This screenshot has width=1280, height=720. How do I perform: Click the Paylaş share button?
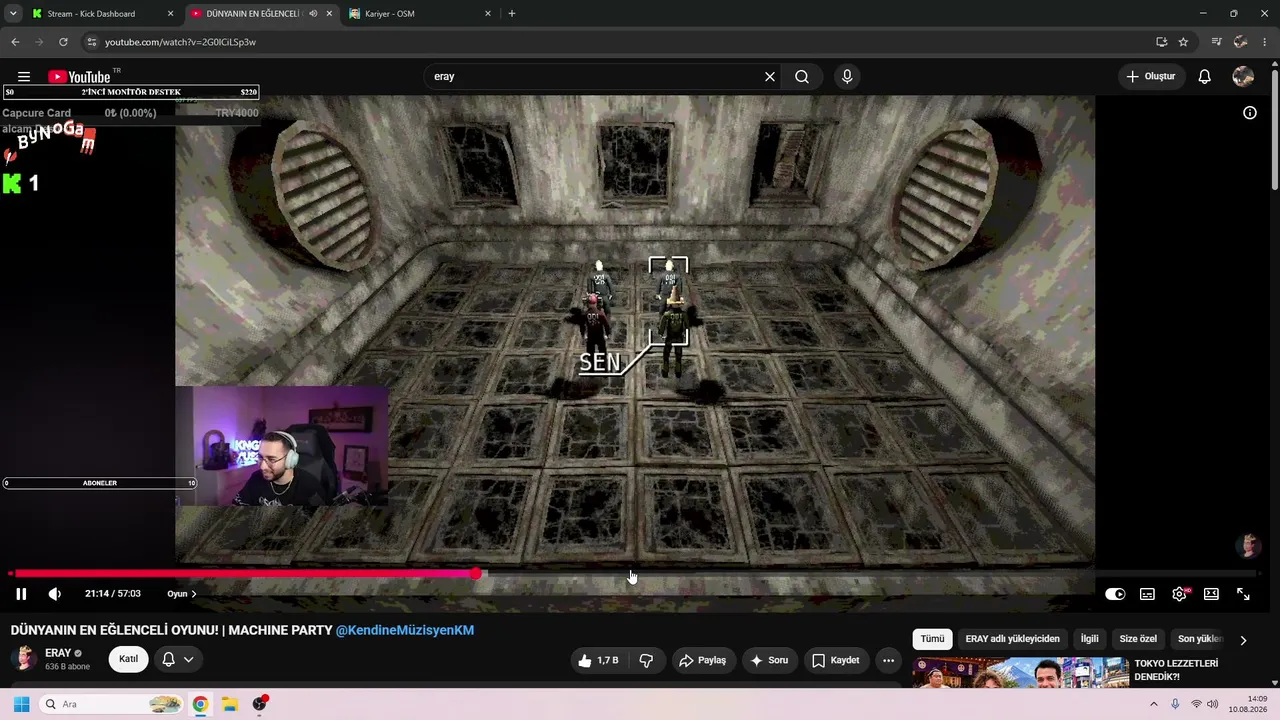point(702,660)
